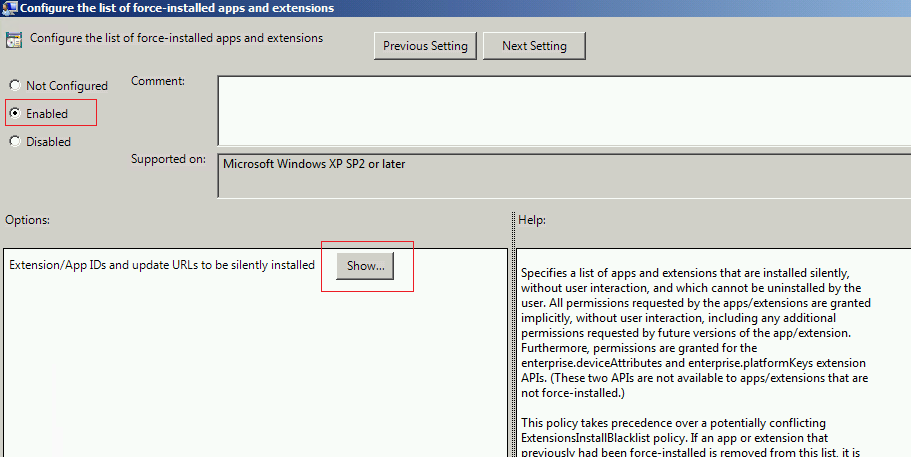Go to Previous Setting
Image resolution: width=911 pixels, height=457 pixels.
click(425, 46)
